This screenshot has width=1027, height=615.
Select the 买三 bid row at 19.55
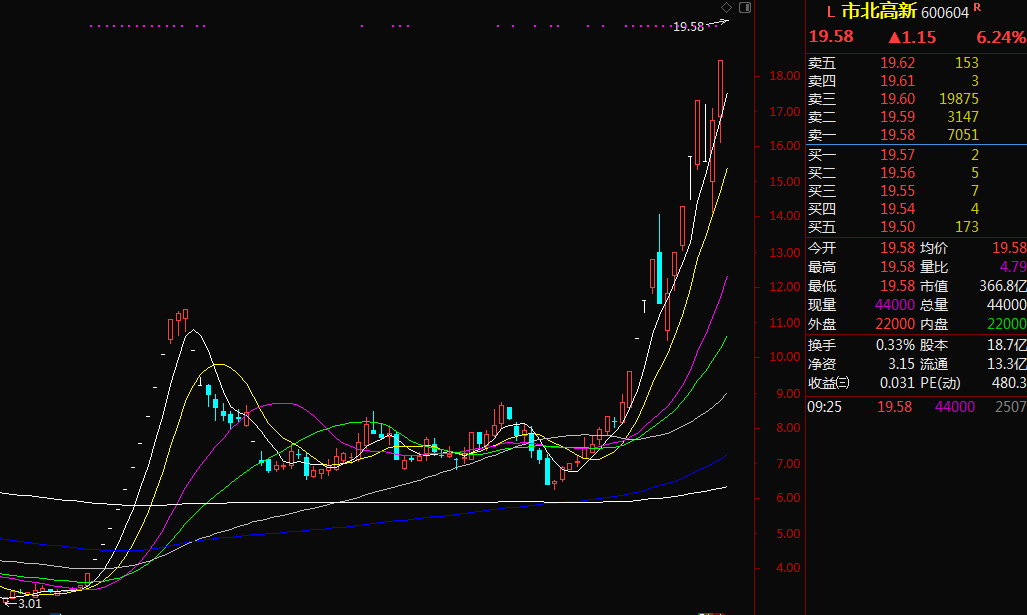coord(916,191)
